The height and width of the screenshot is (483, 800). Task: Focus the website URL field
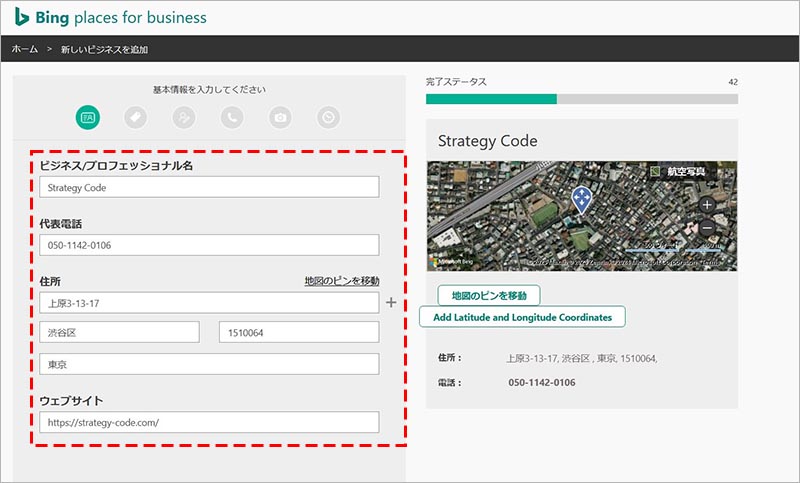click(209, 422)
